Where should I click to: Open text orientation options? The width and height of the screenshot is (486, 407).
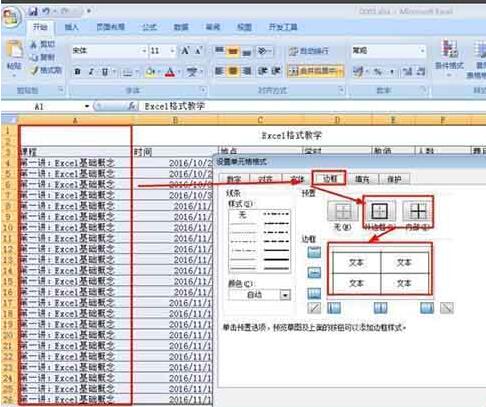coord(265,51)
